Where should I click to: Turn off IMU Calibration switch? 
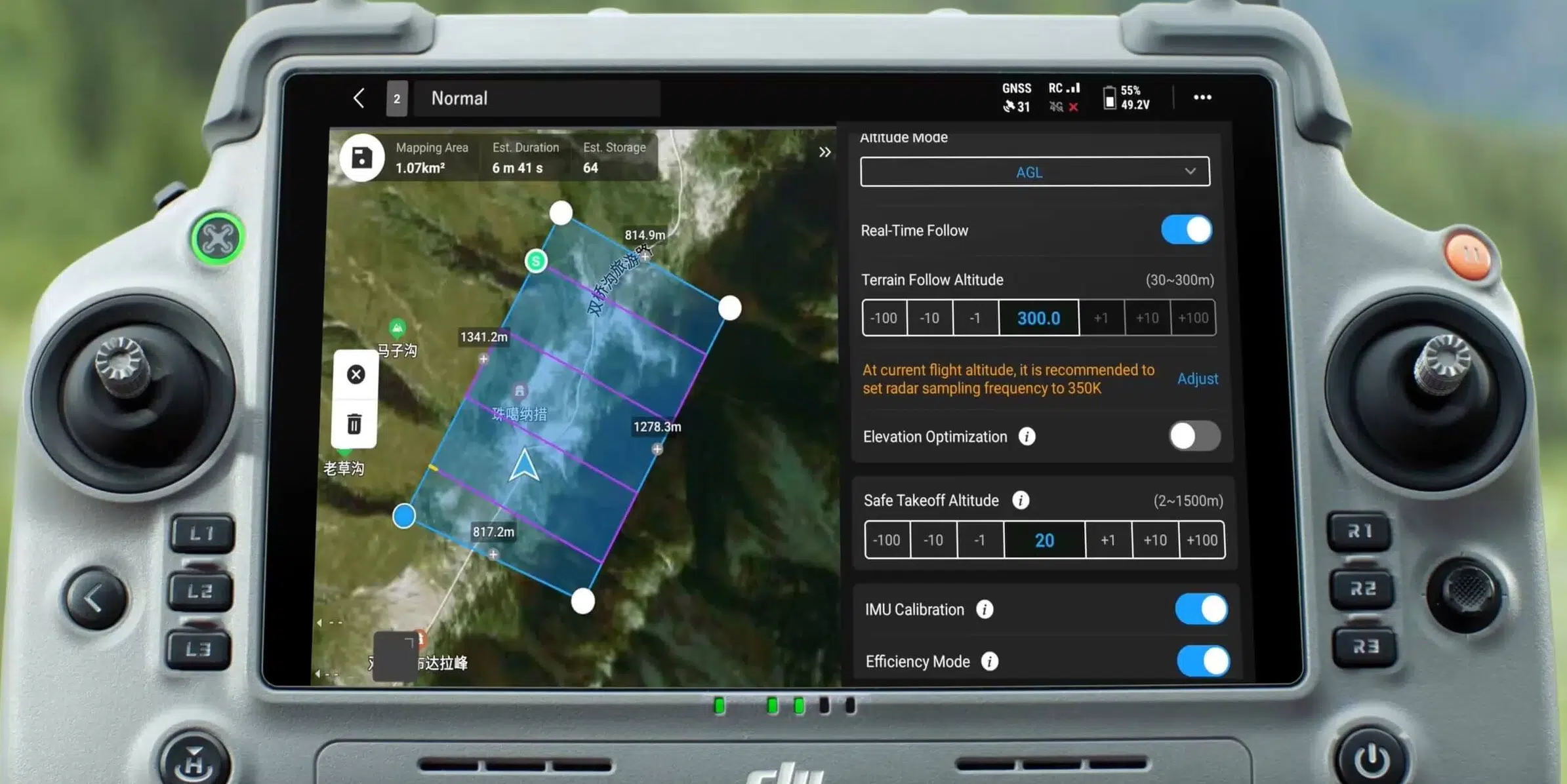[1201, 610]
